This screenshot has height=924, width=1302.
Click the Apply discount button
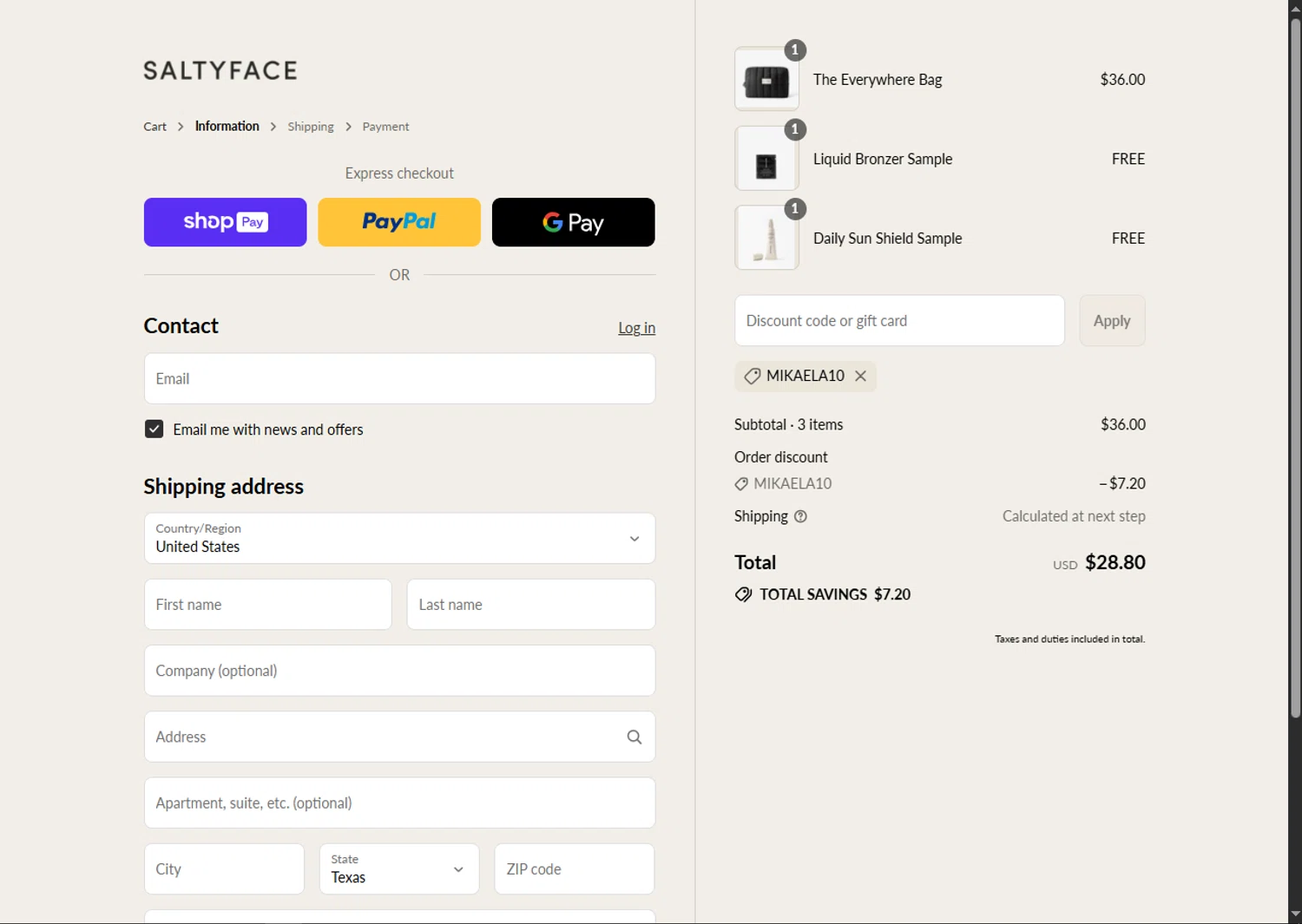click(x=1112, y=320)
